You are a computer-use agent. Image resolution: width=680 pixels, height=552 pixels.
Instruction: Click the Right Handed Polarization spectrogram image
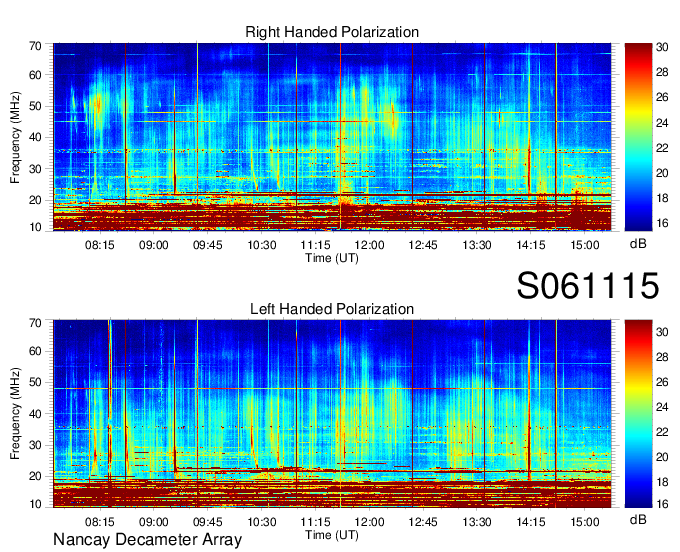[x=332, y=137]
